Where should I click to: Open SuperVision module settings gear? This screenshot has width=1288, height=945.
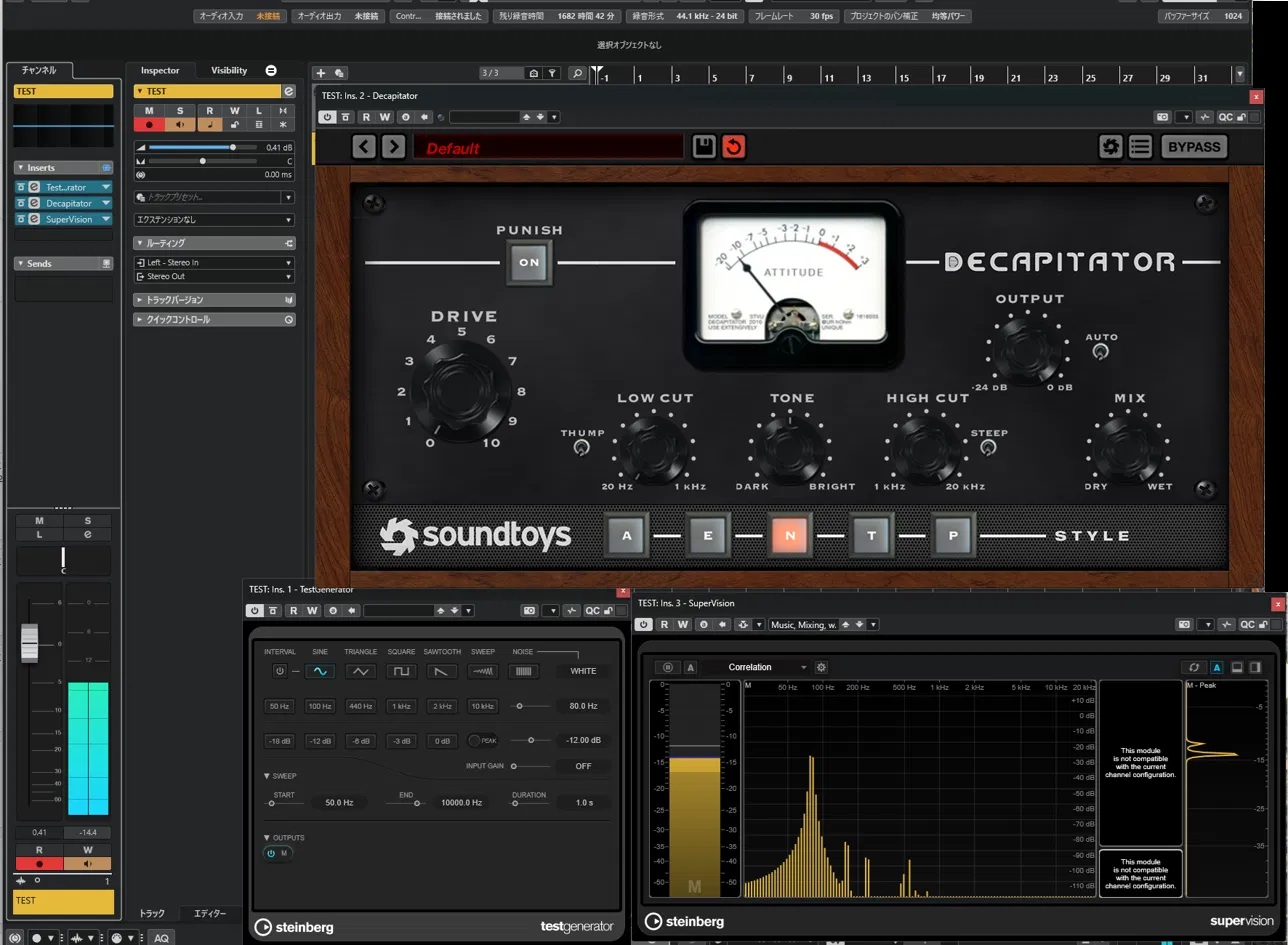pos(821,667)
